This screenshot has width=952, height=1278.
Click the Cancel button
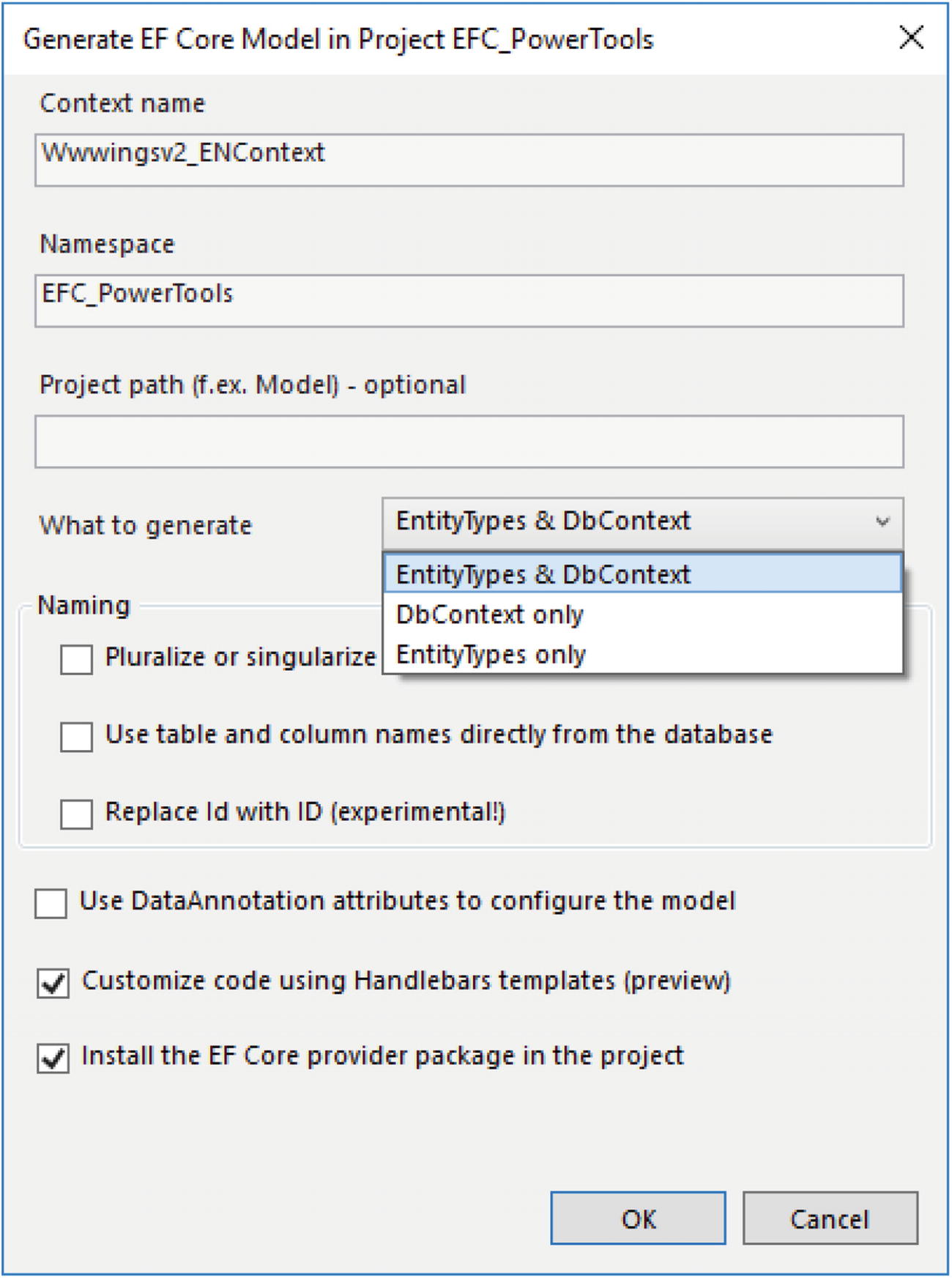(830, 1218)
